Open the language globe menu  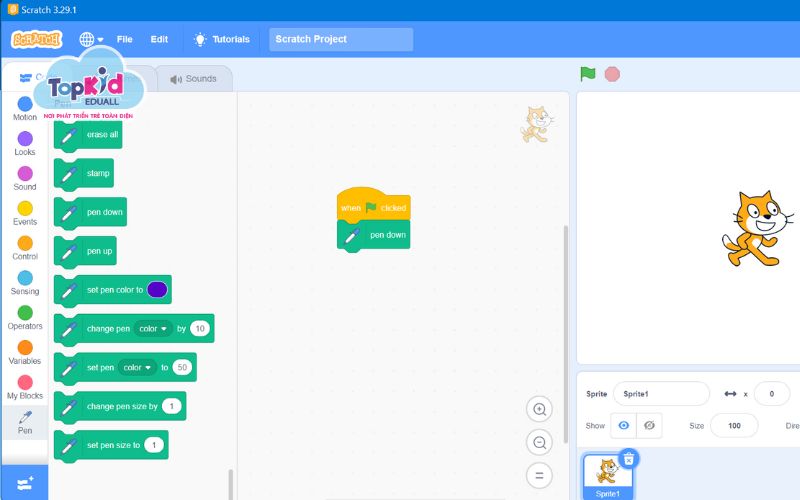pyautogui.click(x=91, y=39)
